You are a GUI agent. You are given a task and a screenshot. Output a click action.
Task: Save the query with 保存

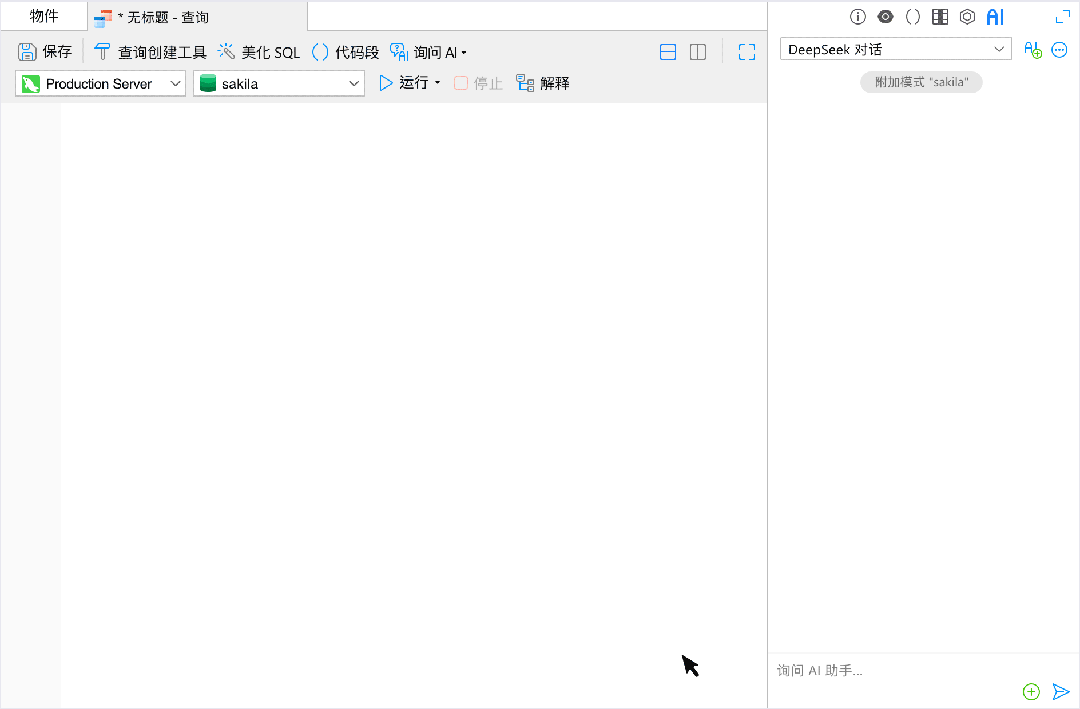45,52
